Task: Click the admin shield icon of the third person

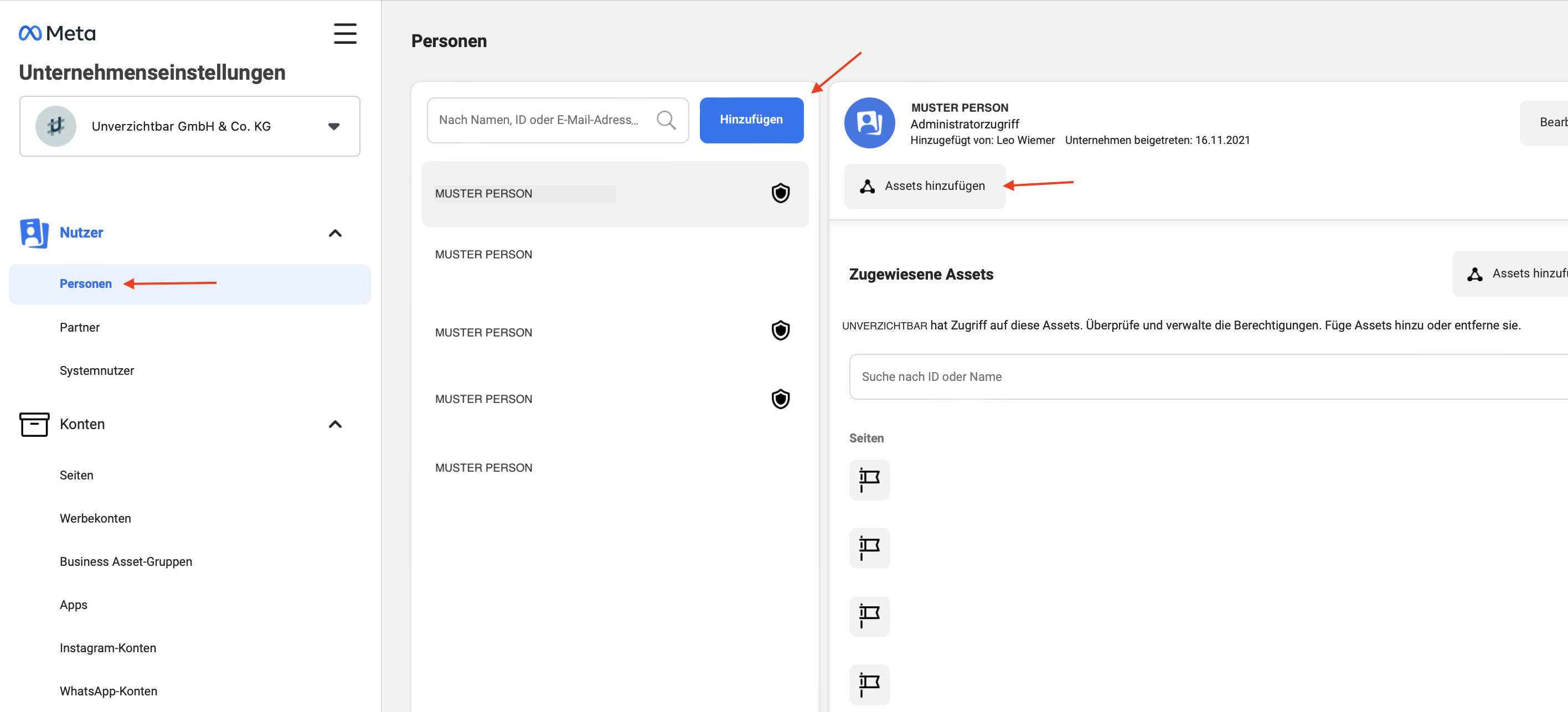Action: (x=780, y=331)
